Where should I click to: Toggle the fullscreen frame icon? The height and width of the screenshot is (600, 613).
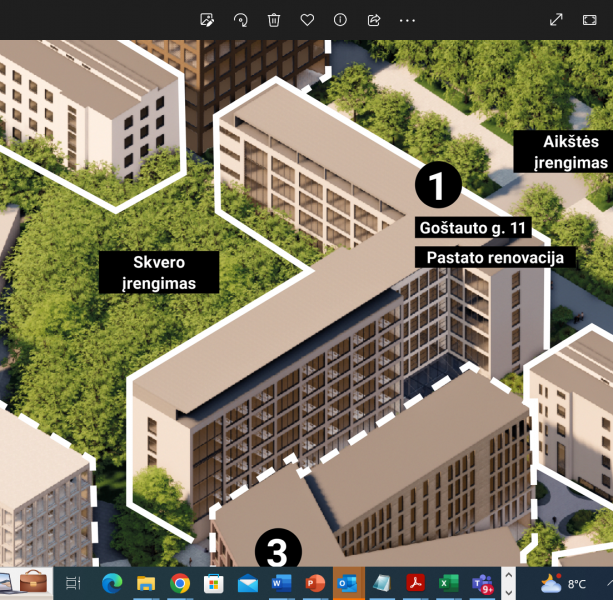[590, 20]
